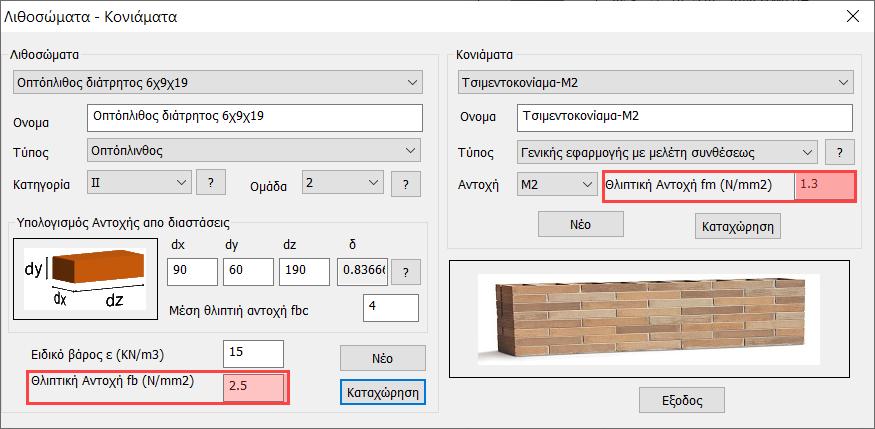This screenshot has height=429, width=875.
Task: Open the Ομάδα dropdown showing 2
Action: (343, 182)
